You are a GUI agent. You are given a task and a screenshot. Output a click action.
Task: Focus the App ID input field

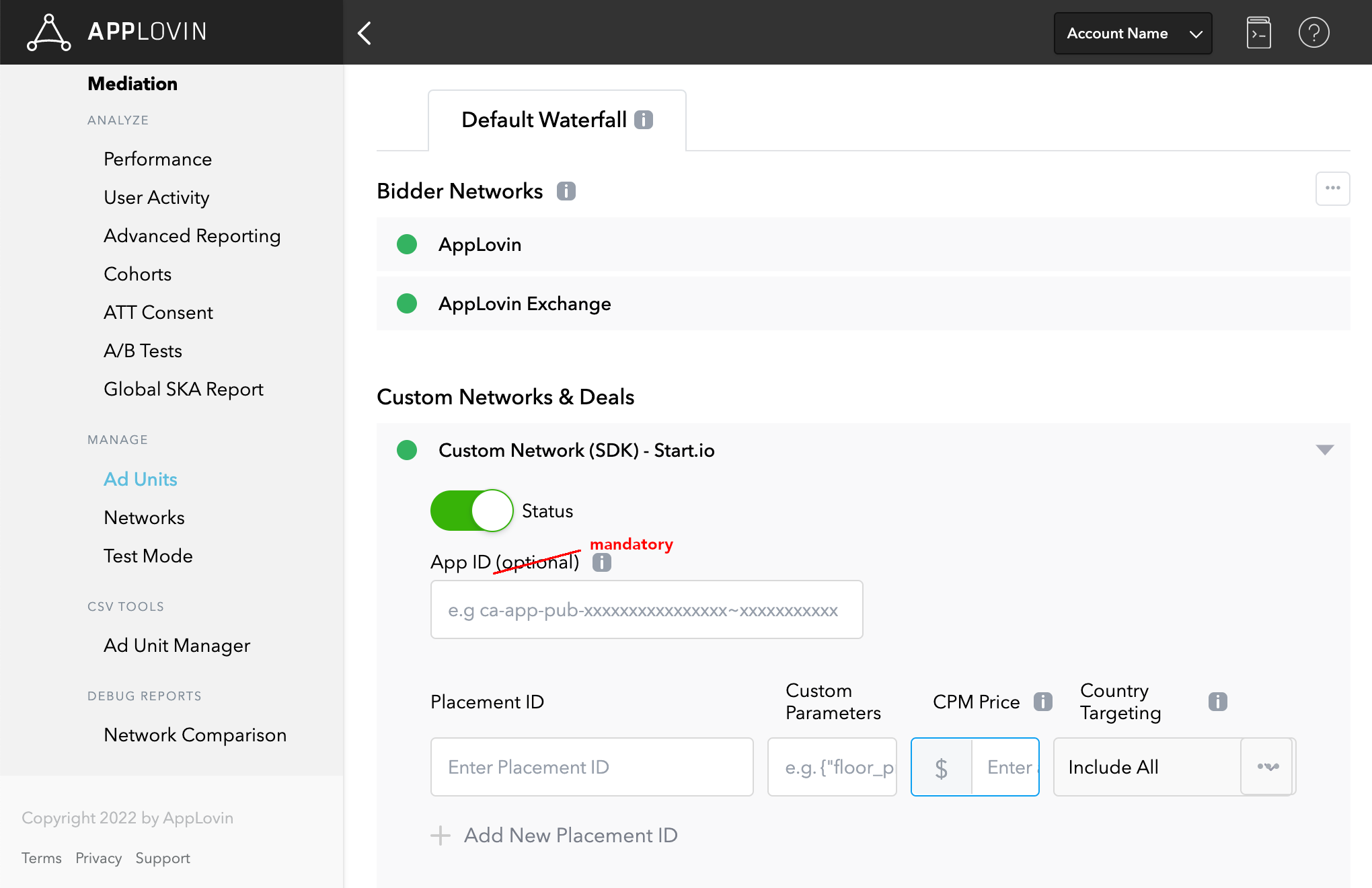tap(647, 609)
